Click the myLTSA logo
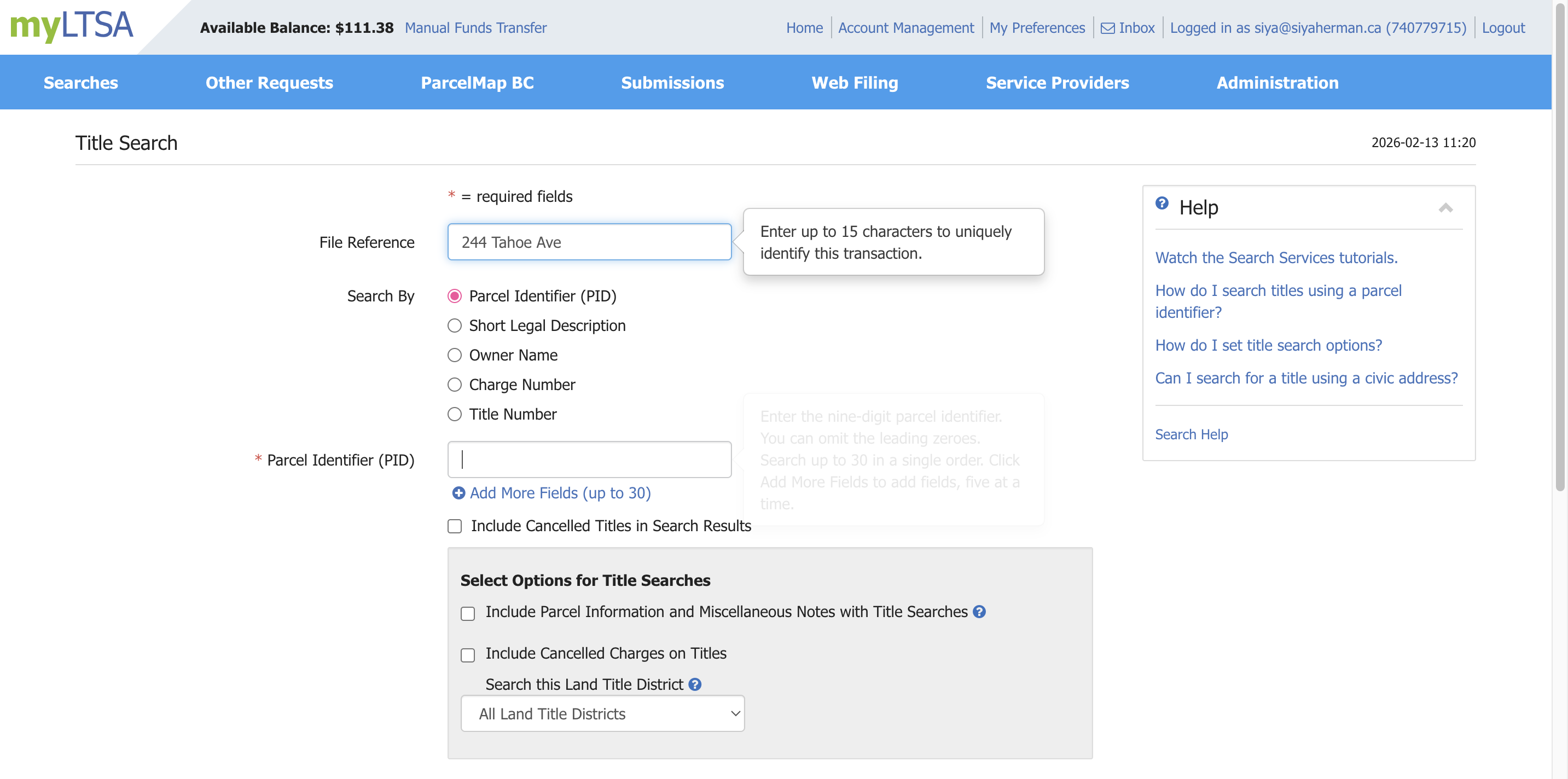The image size is (1568, 779). point(71,26)
